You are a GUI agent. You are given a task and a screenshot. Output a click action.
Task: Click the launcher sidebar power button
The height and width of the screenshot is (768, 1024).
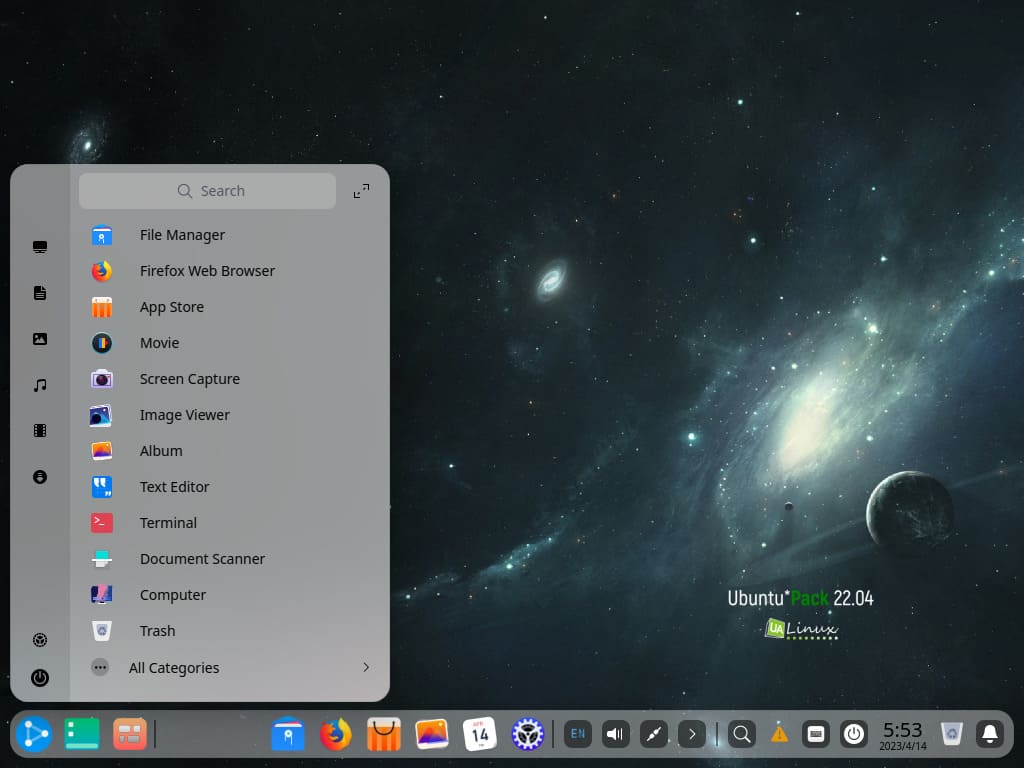40,678
